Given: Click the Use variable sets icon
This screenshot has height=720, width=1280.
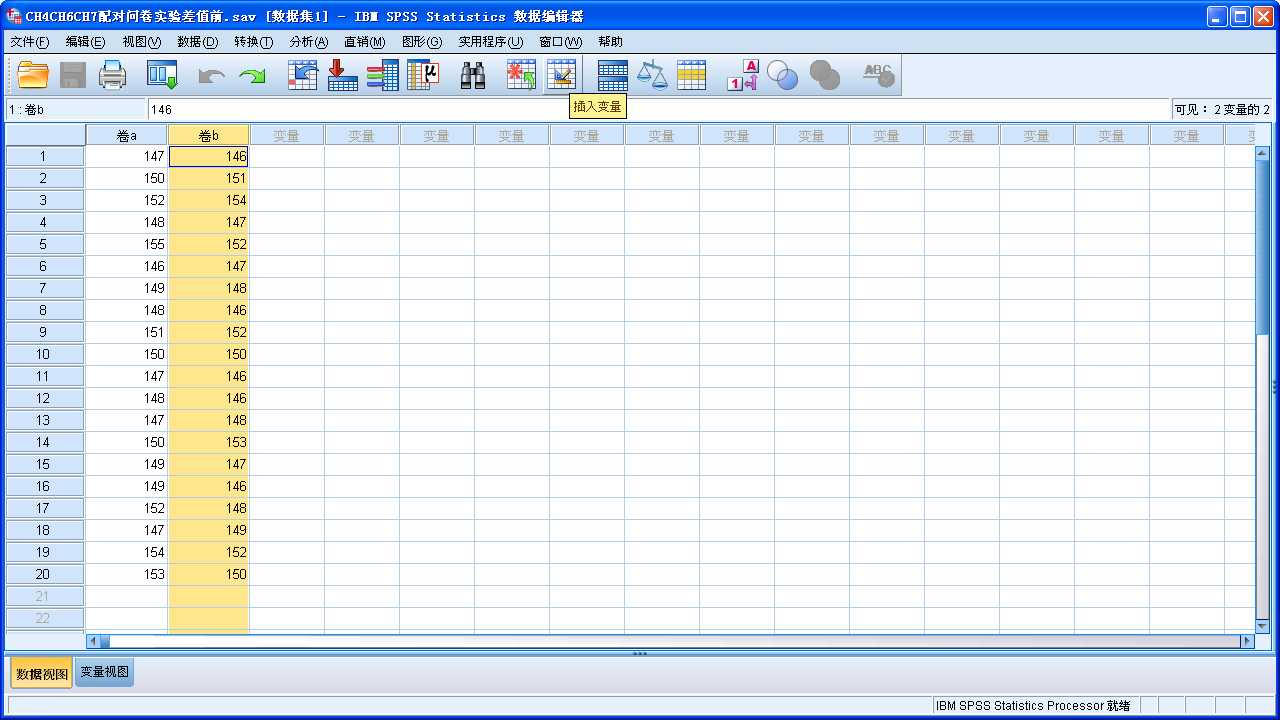Looking at the screenshot, I should 782,75.
